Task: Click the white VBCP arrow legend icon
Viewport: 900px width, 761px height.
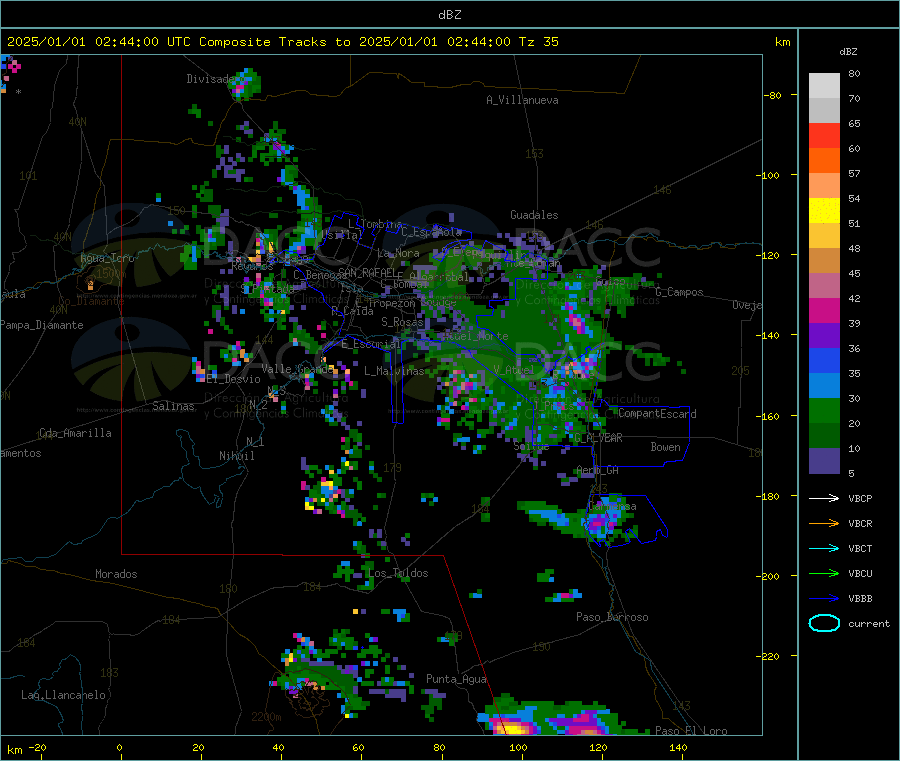Action: [824, 498]
